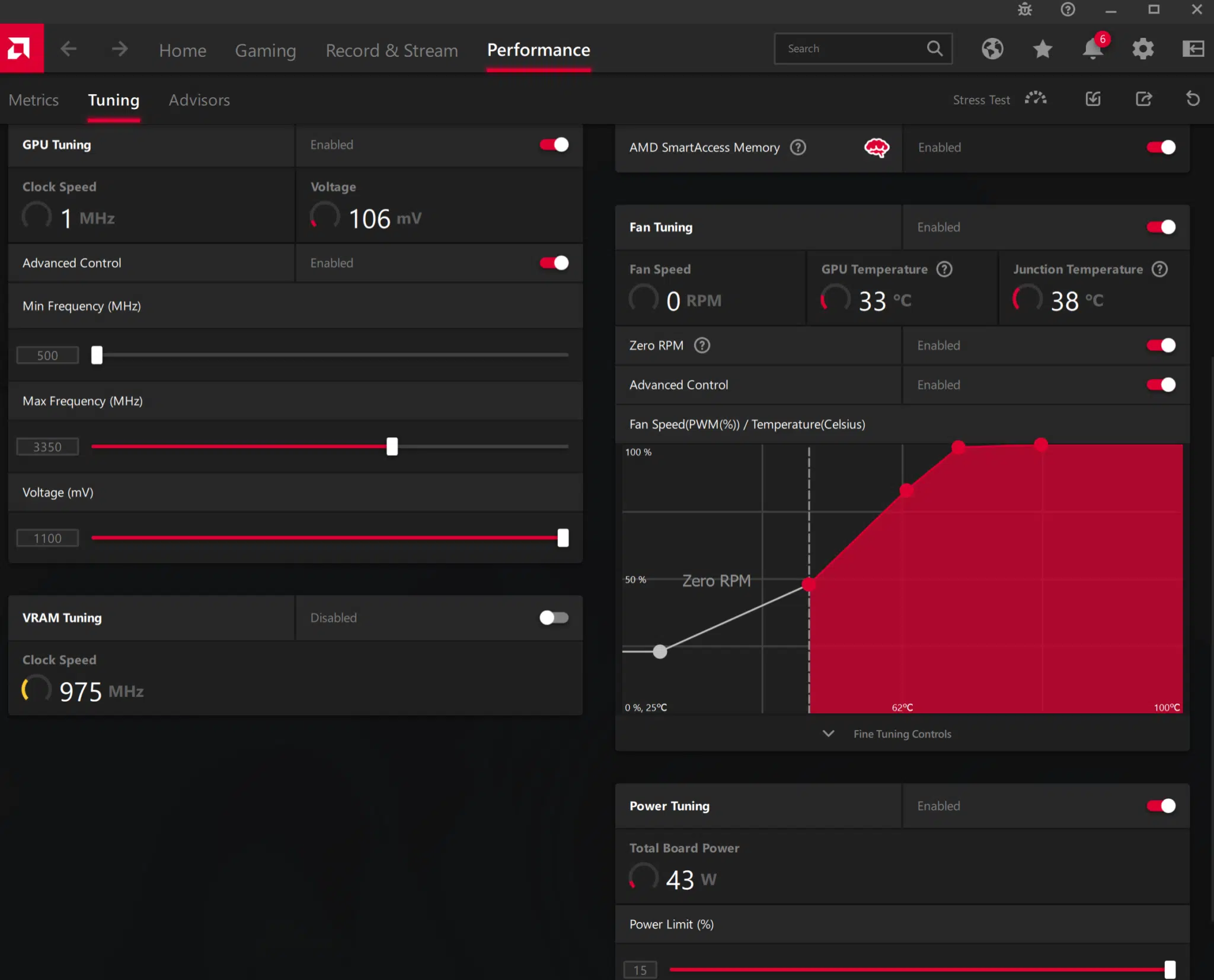The image size is (1214, 980).
Task: Toggle Zero RPM switch
Action: tap(1161, 345)
